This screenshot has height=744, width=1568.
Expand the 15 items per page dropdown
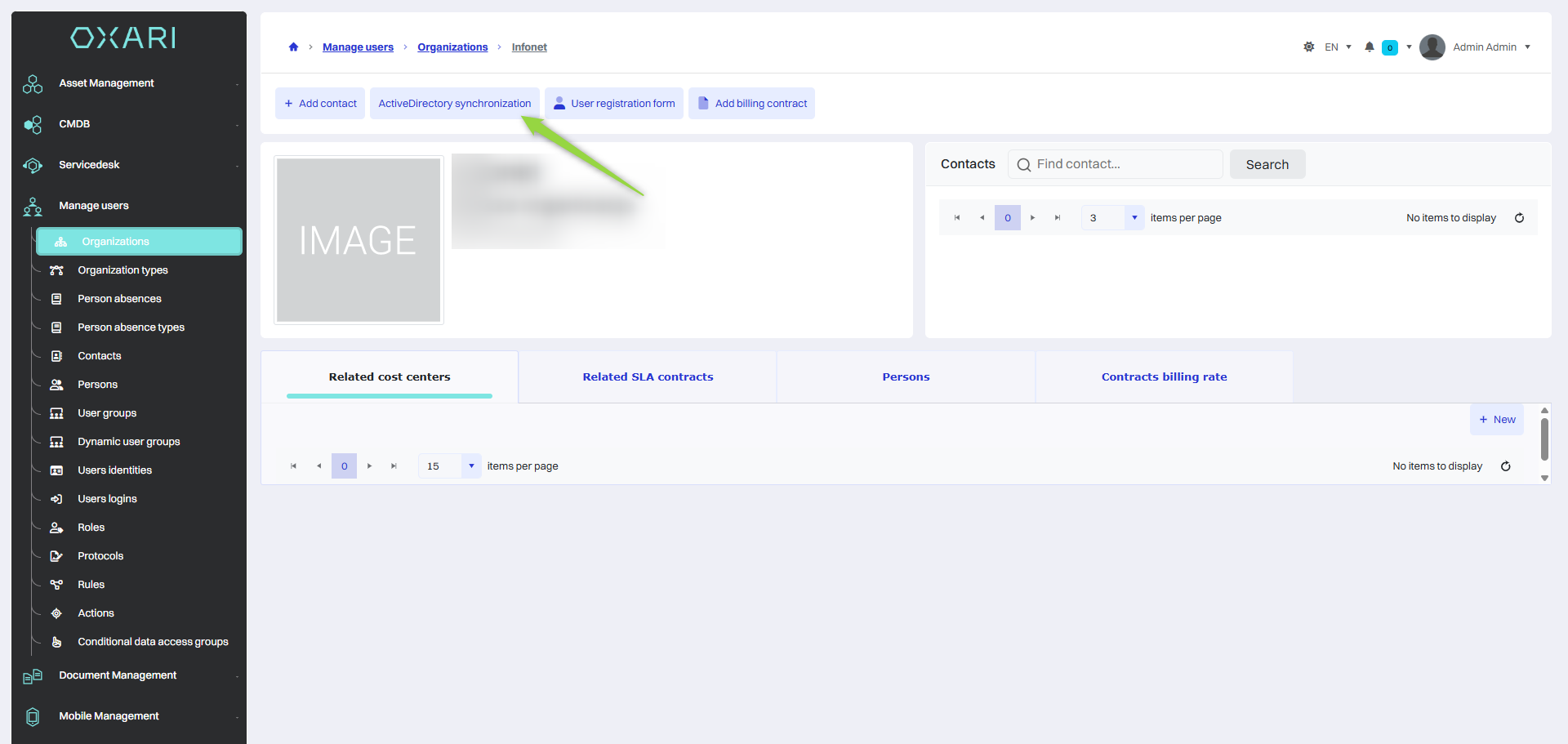pos(471,466)
